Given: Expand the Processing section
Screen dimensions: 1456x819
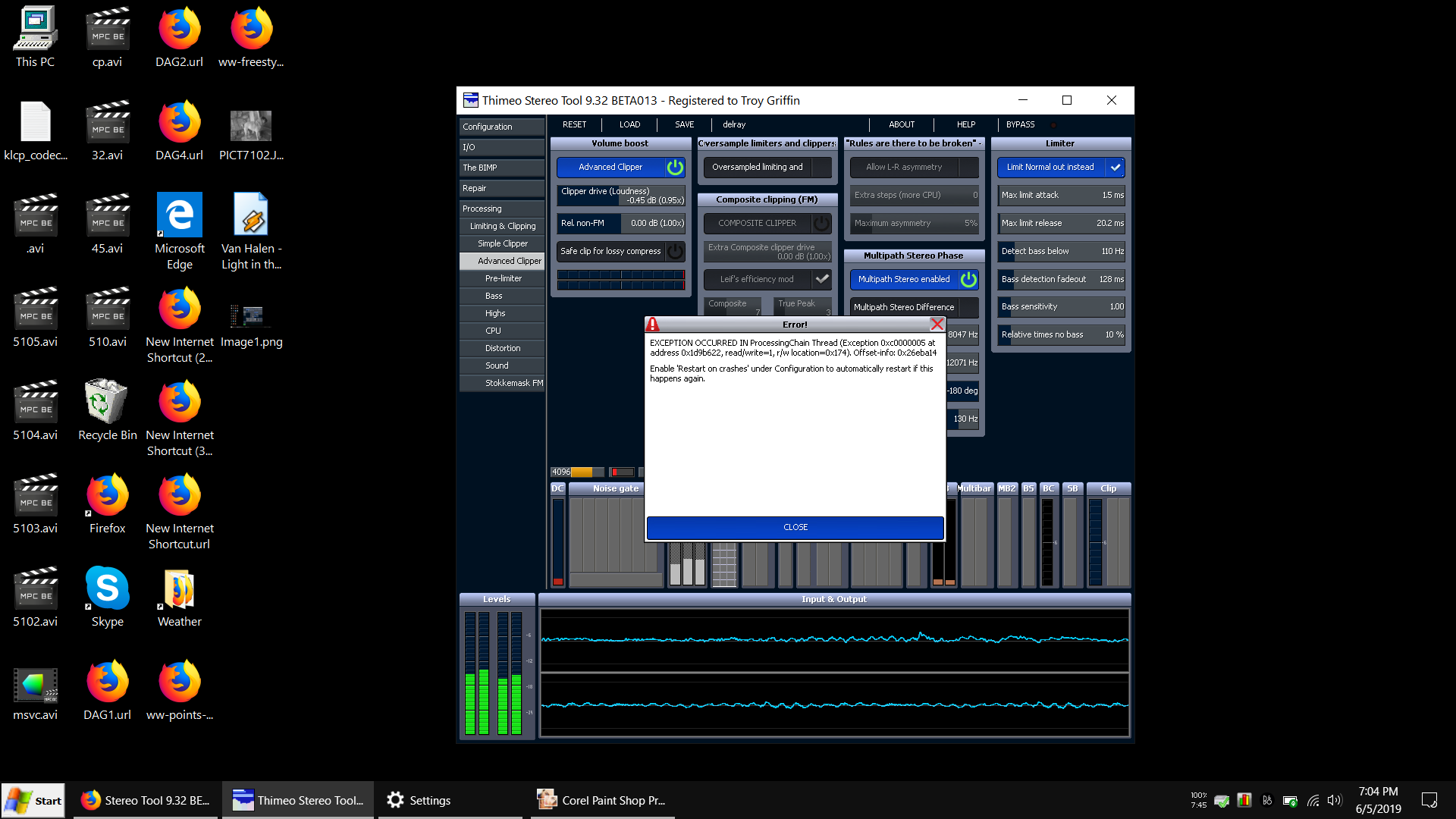Looking at the screenshot, I should coord(502,209).
